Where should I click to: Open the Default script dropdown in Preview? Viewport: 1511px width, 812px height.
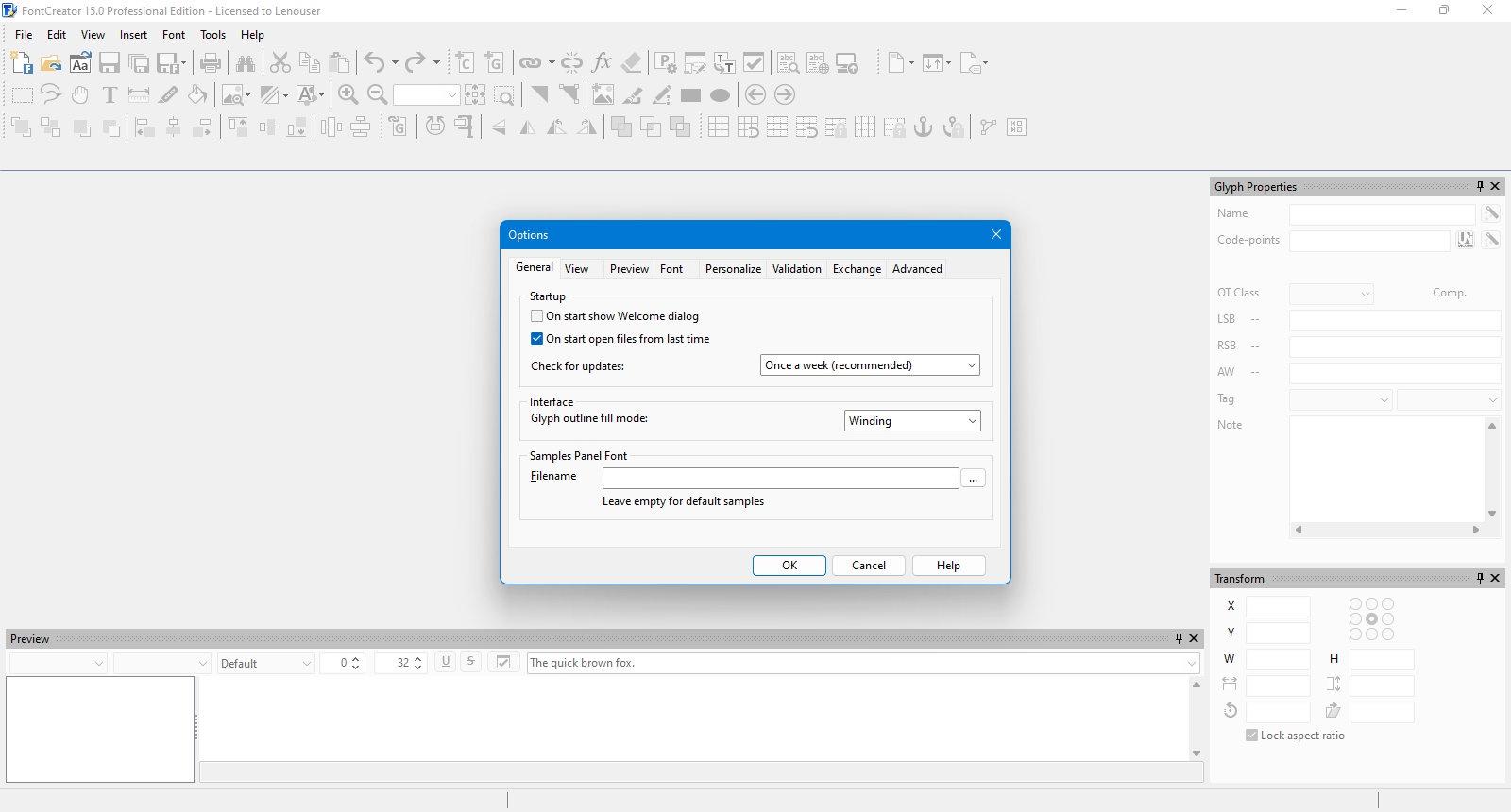(x=265, y=663)
